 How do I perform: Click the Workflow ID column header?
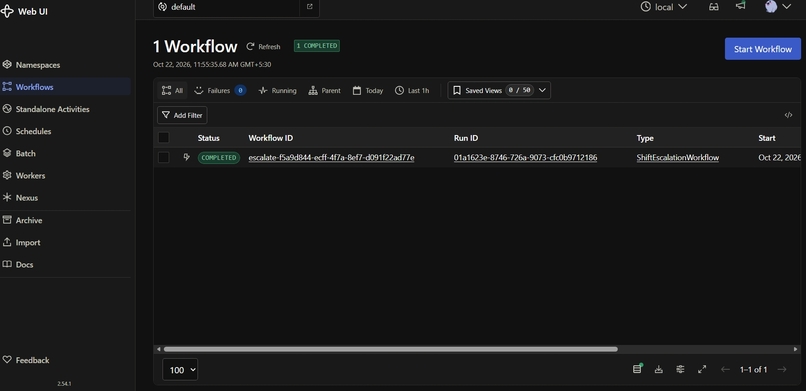point(271,138)
